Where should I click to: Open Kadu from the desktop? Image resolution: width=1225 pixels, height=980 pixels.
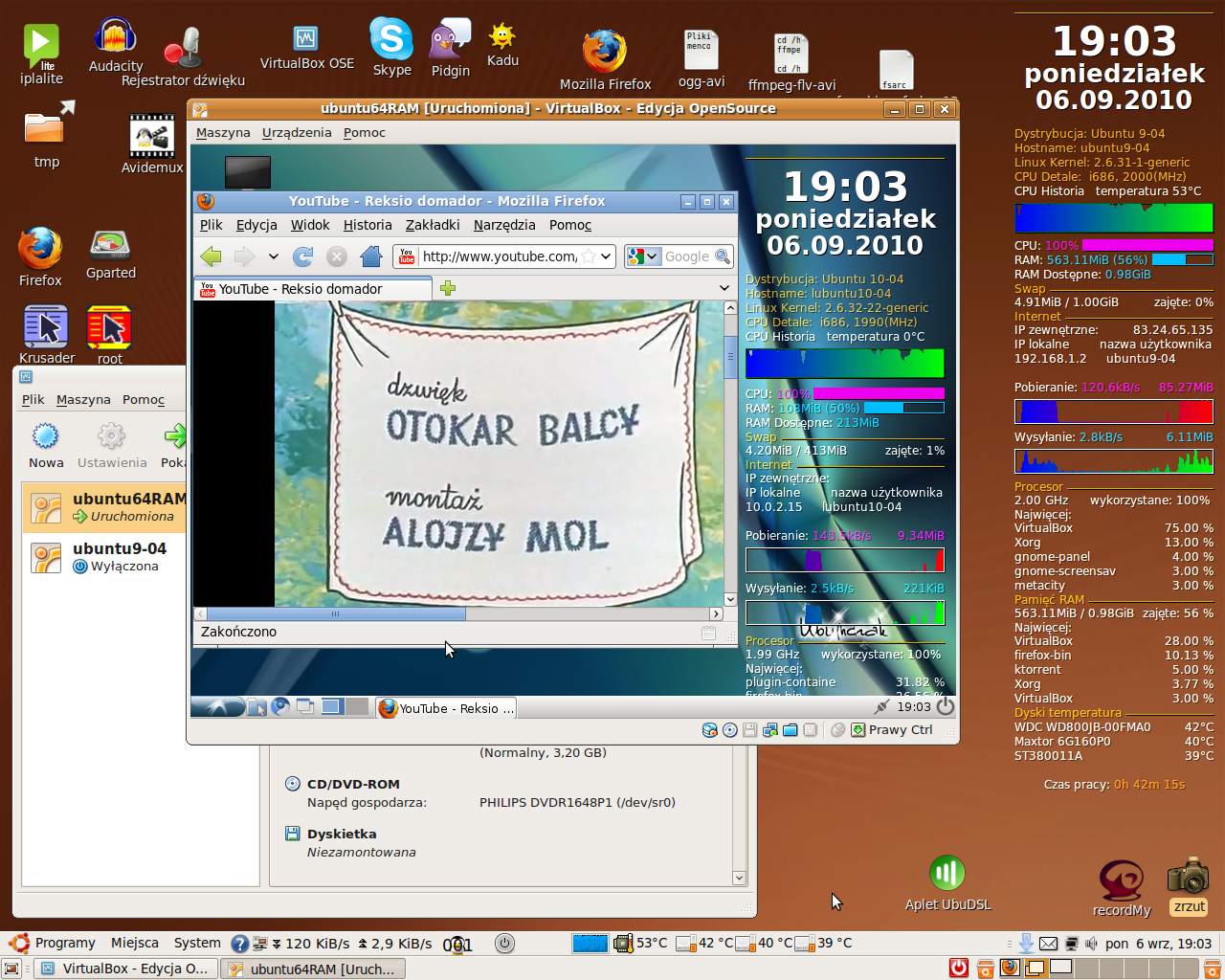click(x=502, y=44)
